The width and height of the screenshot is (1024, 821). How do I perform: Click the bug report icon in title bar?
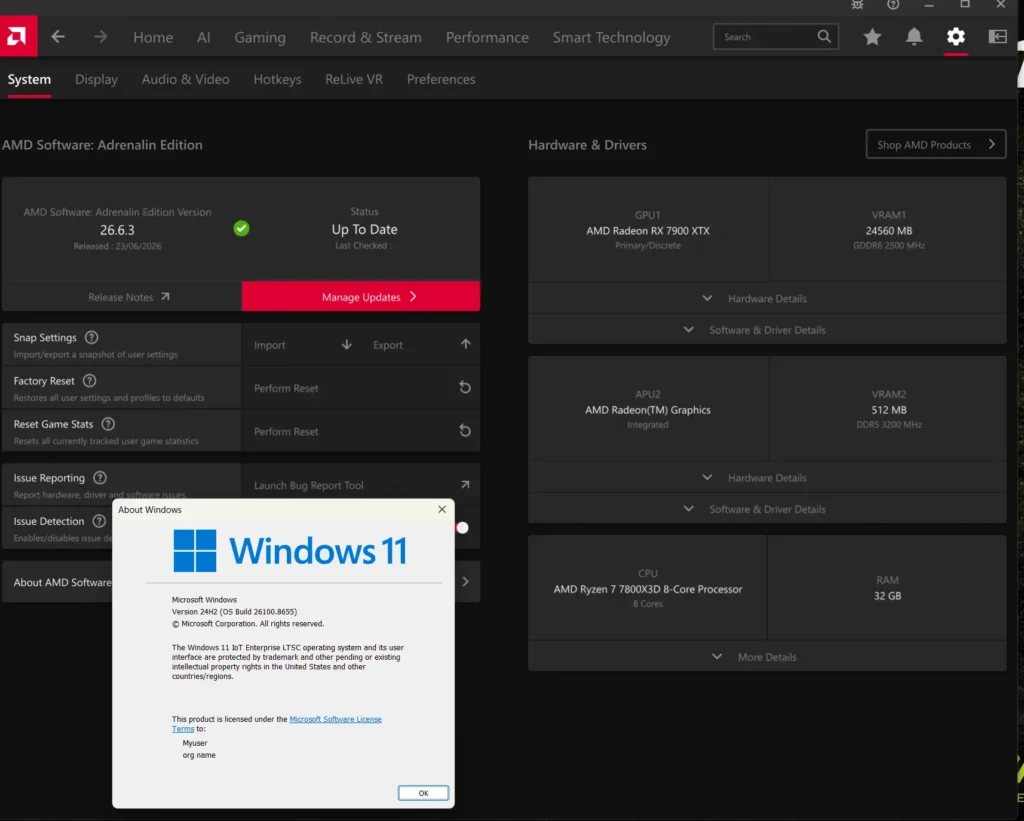857,5
